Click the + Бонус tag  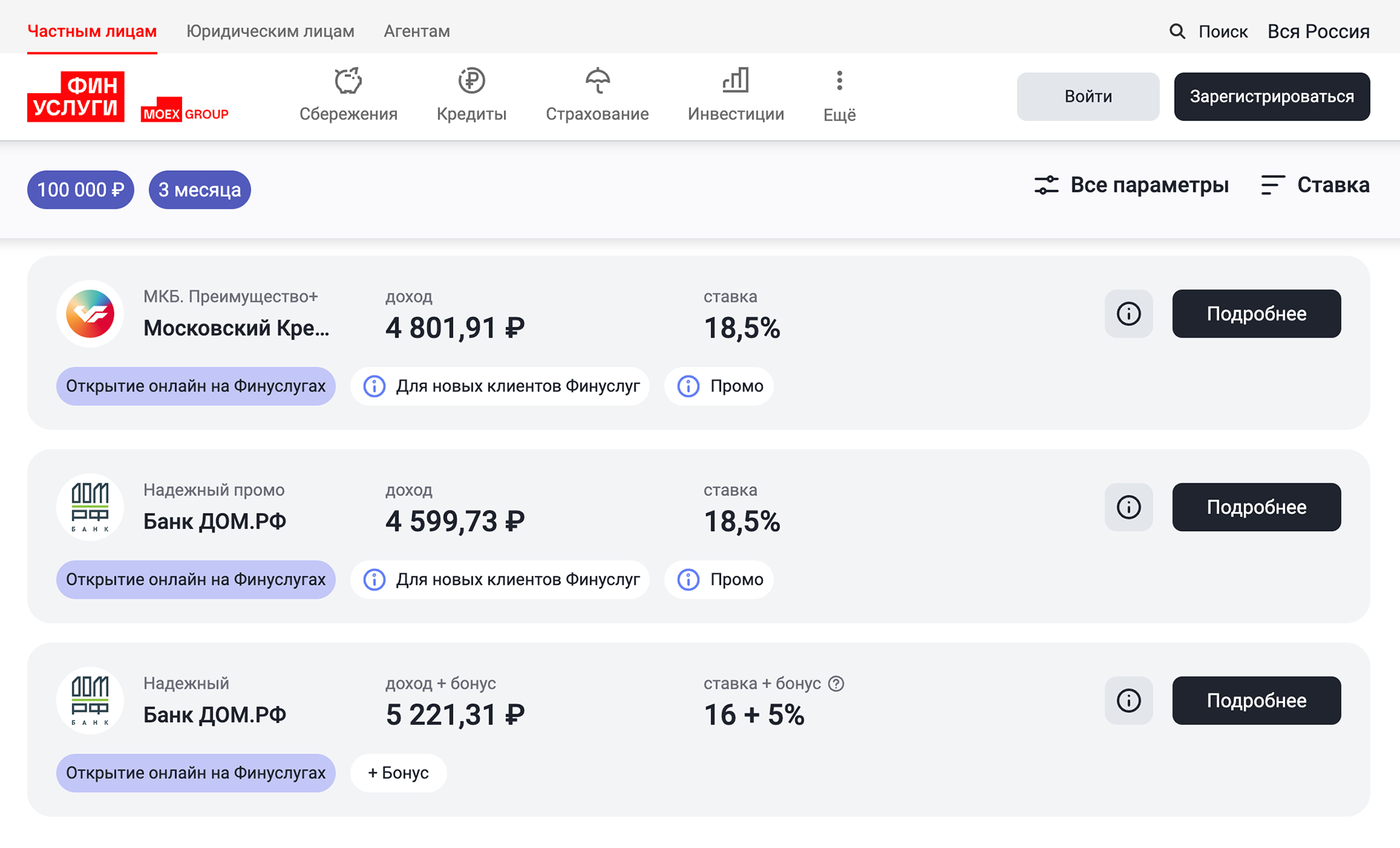pyautogui.click(x=398, y=773)
